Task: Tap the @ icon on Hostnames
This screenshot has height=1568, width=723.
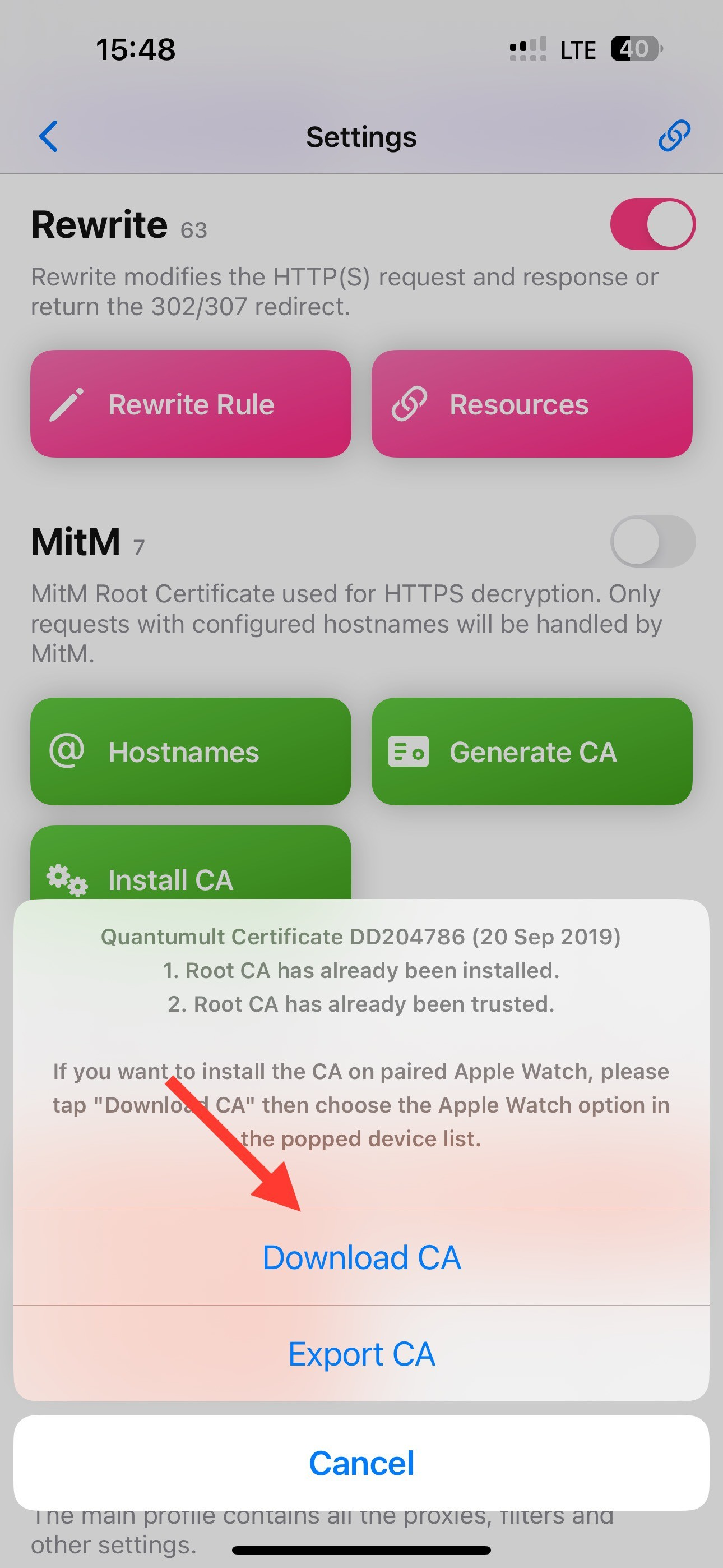Action: 66,751
